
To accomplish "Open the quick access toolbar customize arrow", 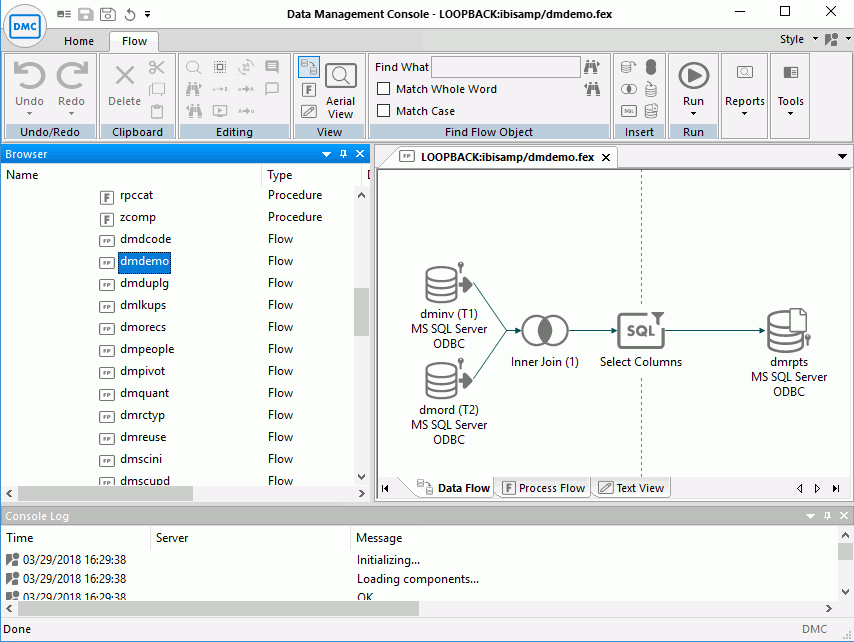I will coord(148,15).
